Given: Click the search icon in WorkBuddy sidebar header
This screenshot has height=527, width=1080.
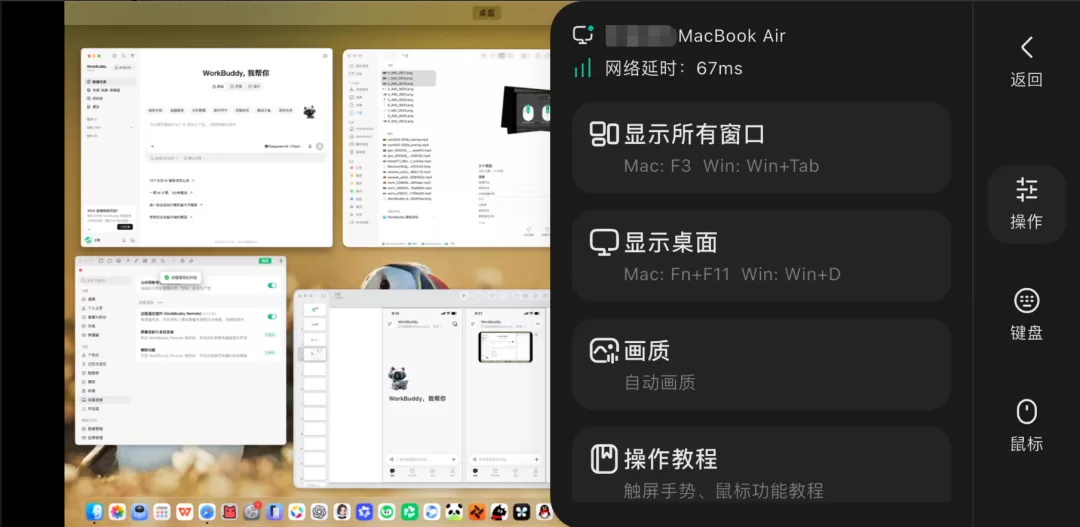Looking at the screenshot, I should pos(123,56).
